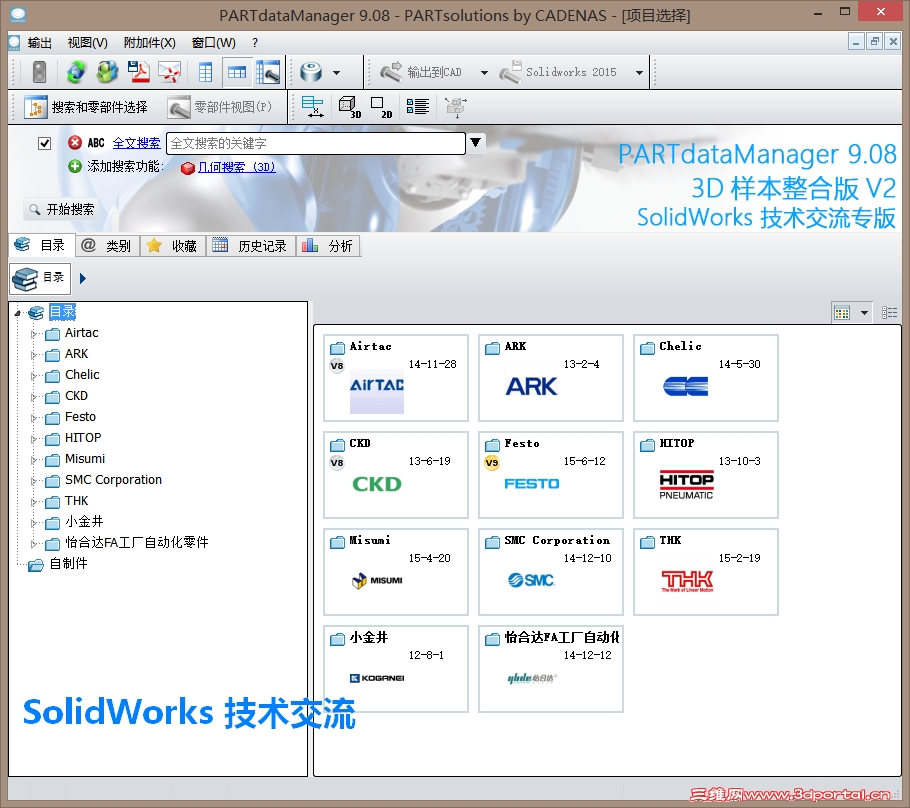910x808 pixels.
Task: Click the 几何搜索 (3D) link
Action: tap(237, 167)
